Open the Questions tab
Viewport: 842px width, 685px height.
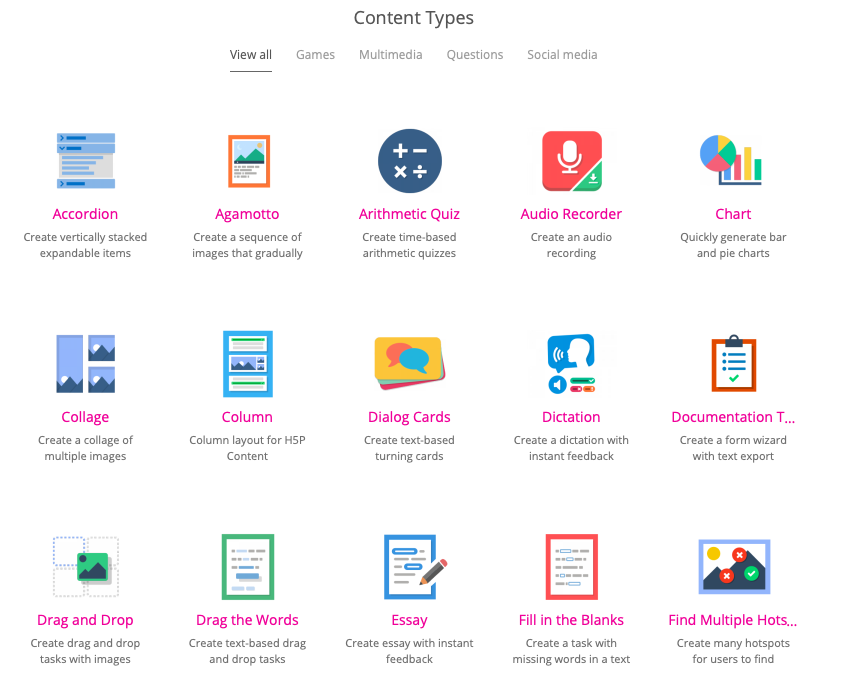(474, 55)
